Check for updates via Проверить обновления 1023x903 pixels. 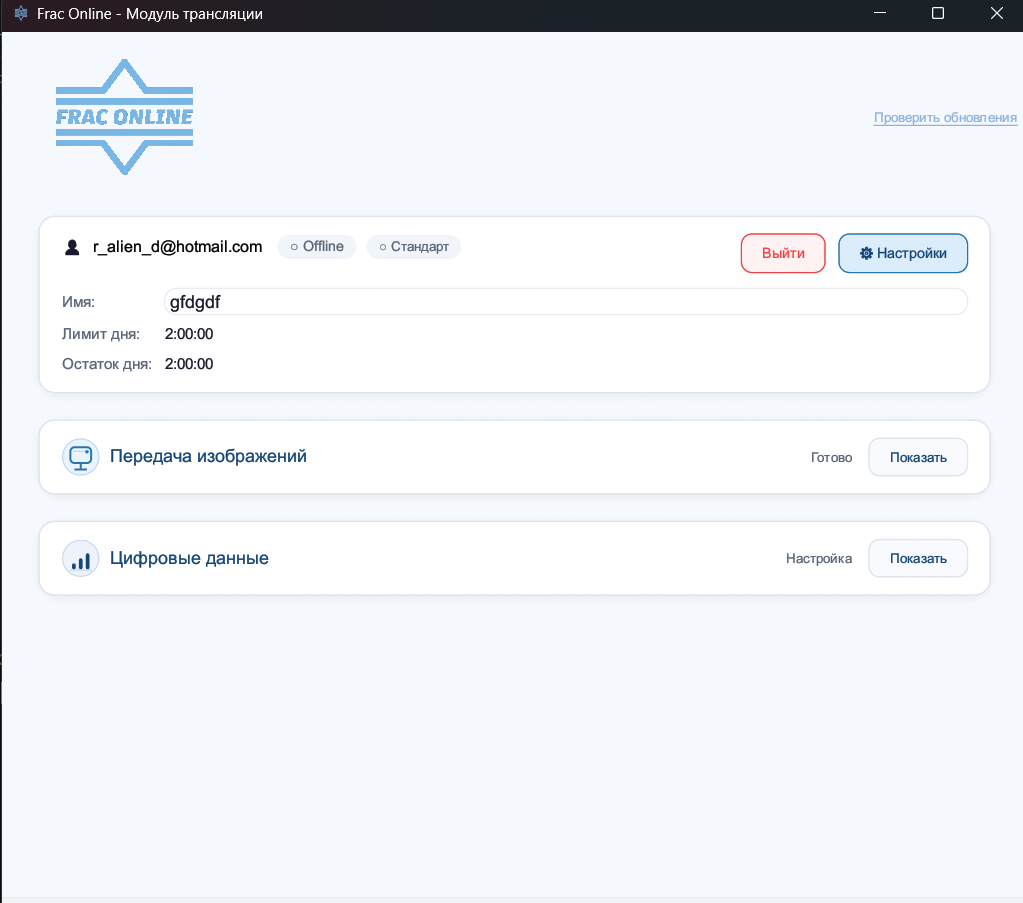tap(945, 118)
